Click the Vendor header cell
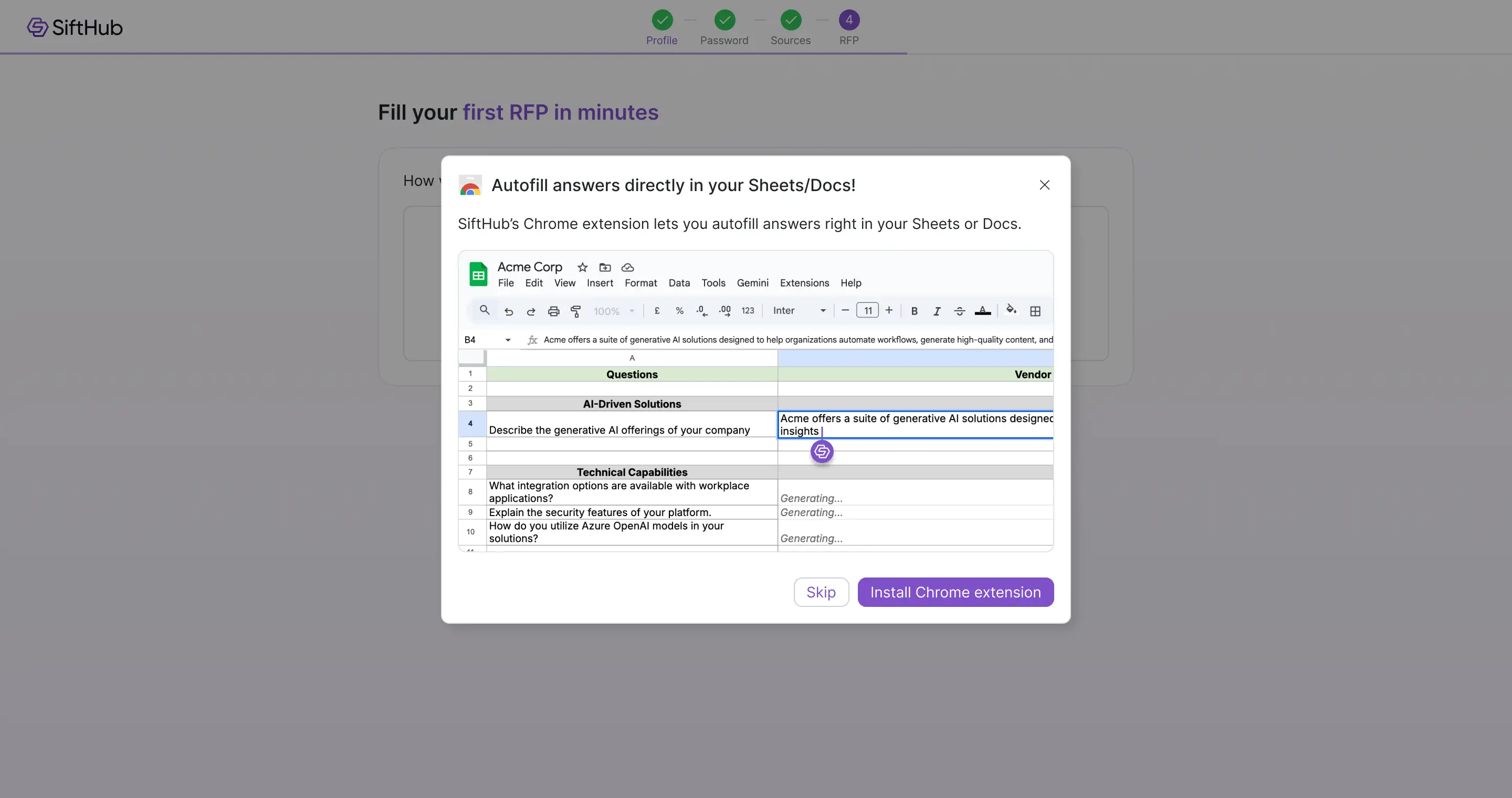1512x798 pixels. (915, 374)
